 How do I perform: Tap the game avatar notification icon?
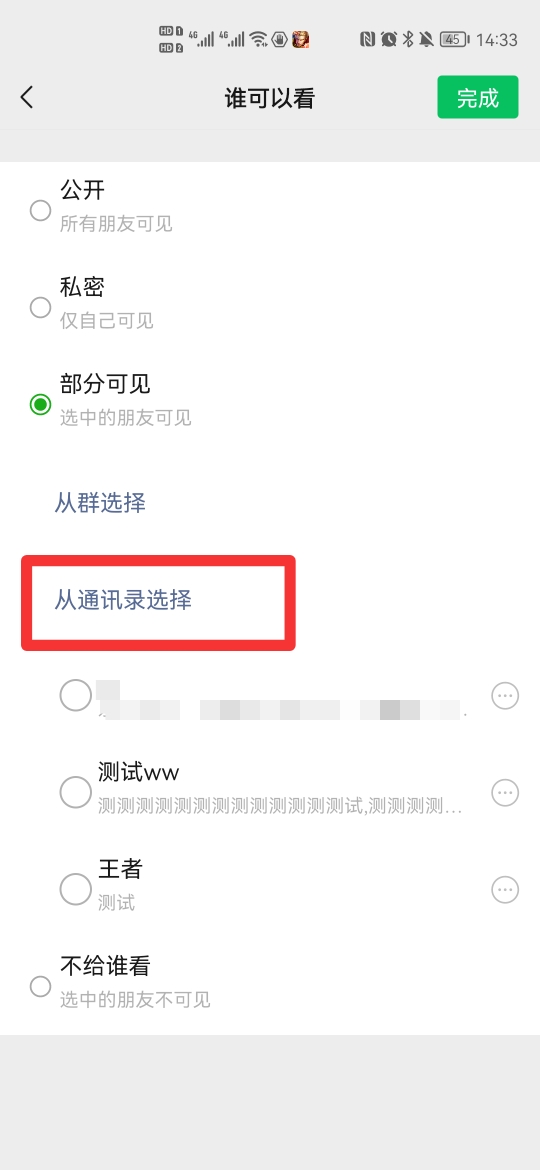(301, 39)
